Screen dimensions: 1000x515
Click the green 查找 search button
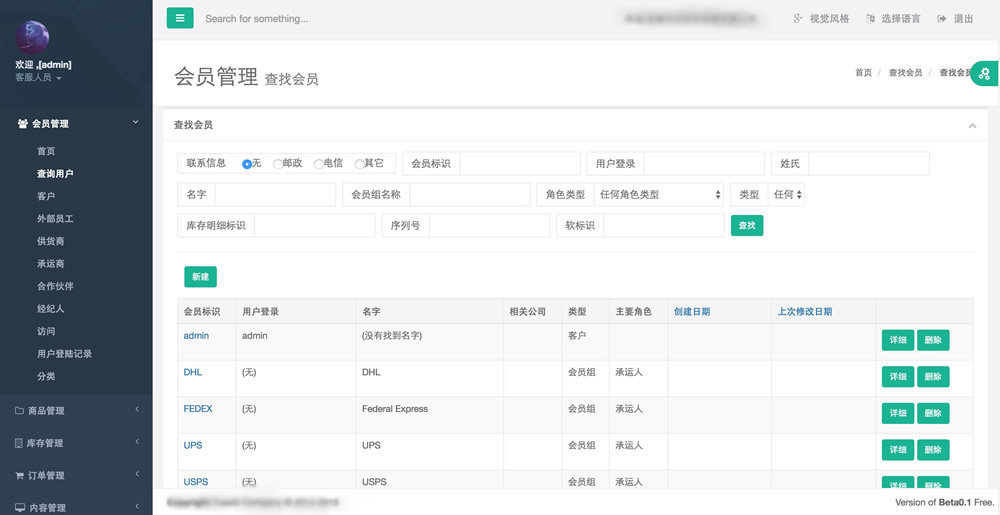747,226
